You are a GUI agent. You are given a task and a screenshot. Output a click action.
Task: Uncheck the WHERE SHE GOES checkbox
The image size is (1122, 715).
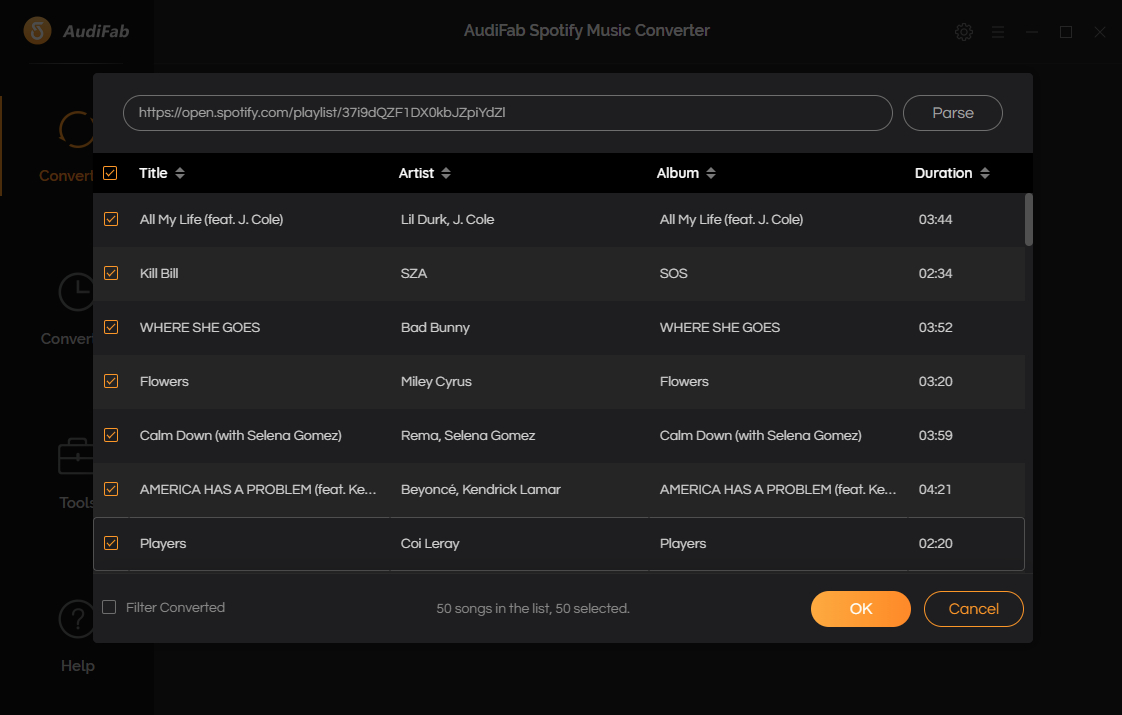pyautogui.click(x=111, y=327)
